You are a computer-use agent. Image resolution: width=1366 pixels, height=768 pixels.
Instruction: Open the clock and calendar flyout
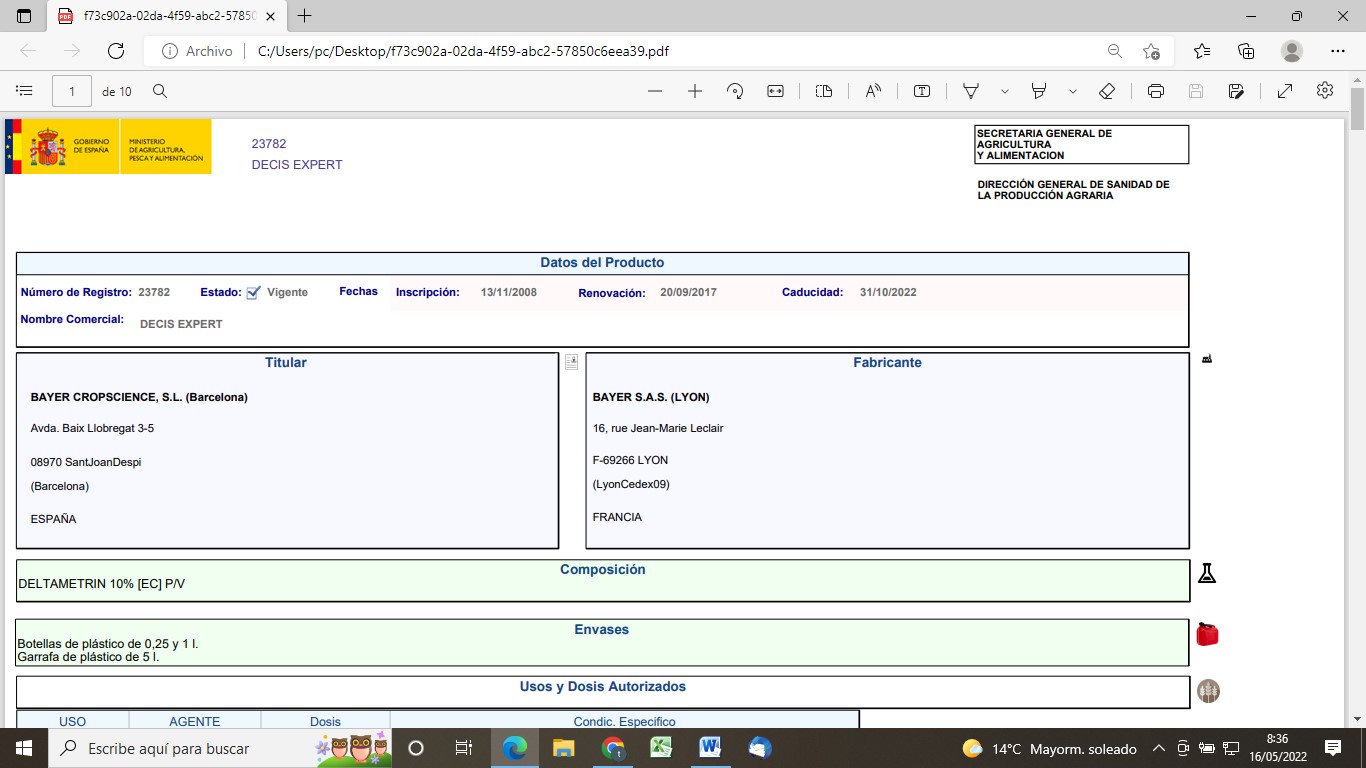pyautogui.click(x=1280, y=748)
